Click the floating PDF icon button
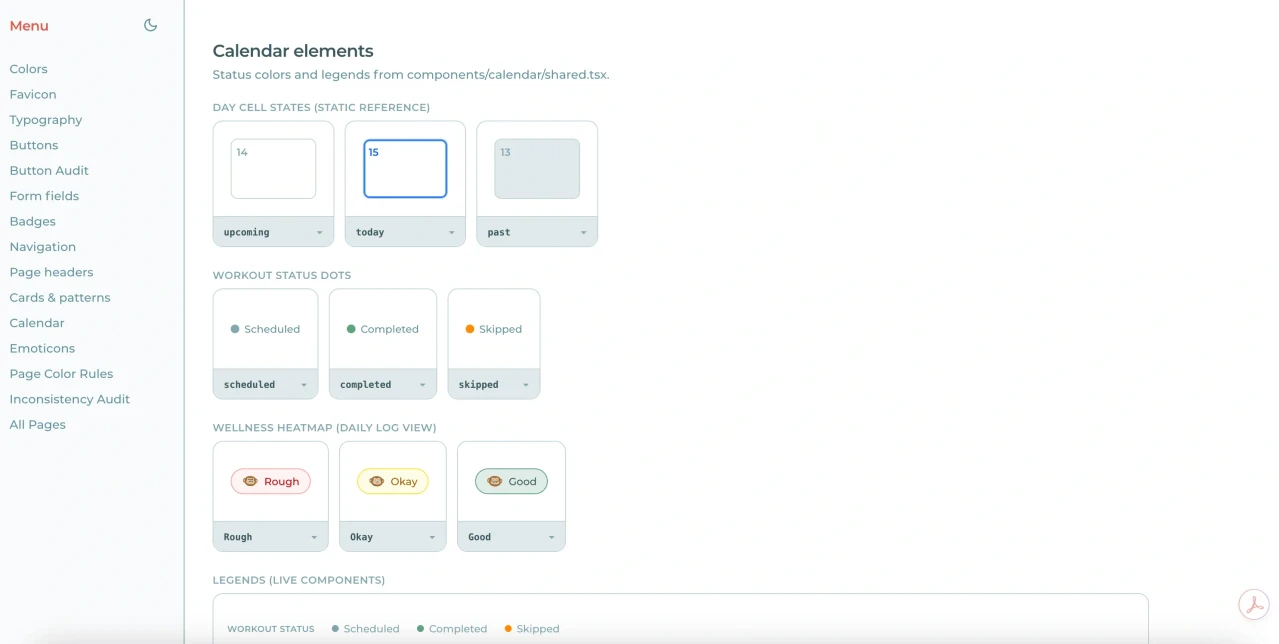 (1254, 604)
